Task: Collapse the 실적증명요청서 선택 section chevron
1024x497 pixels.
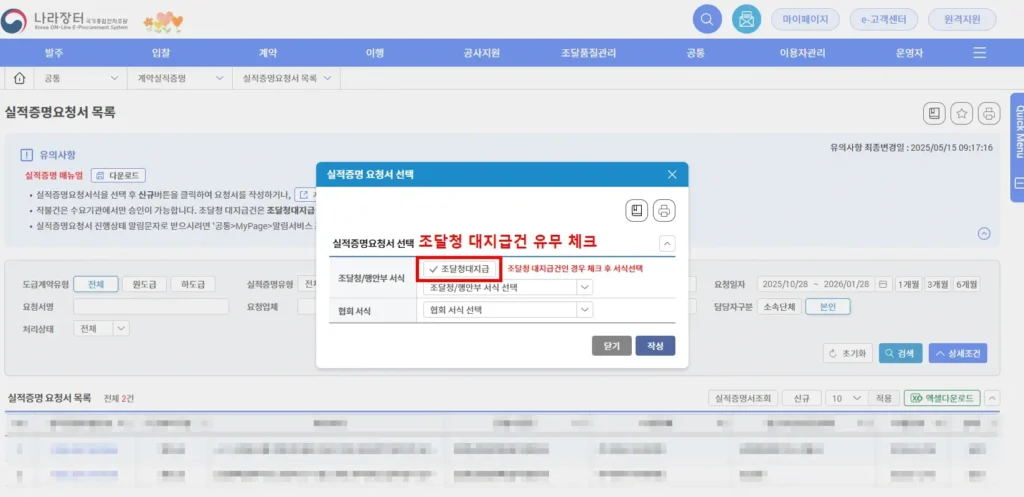Action: coord(667,243)
